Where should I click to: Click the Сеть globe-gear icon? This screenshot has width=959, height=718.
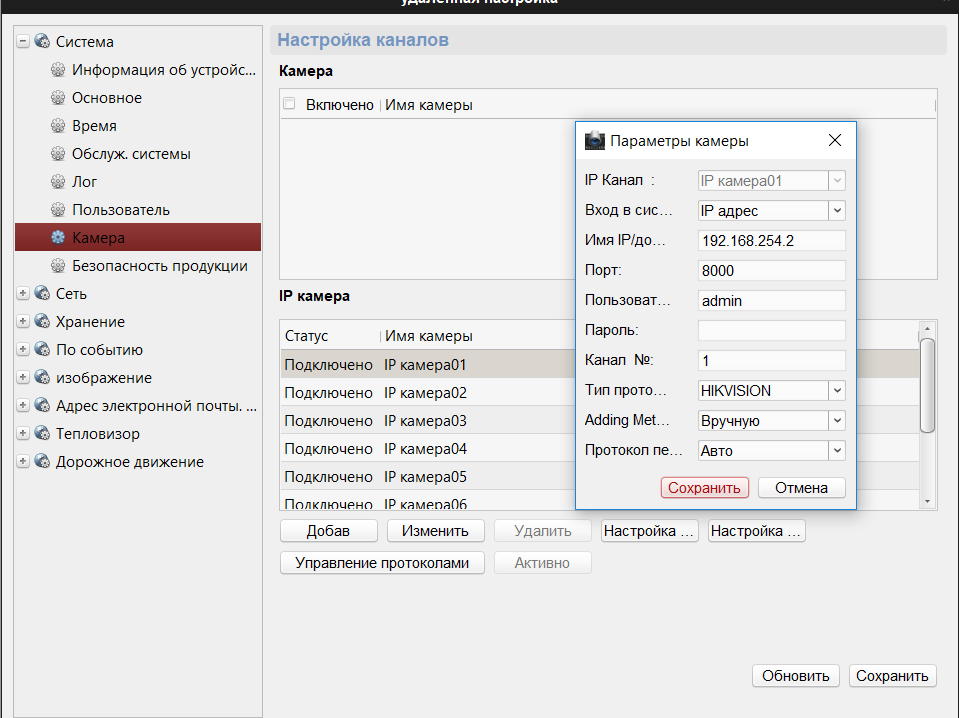click(x=42, y=294)
